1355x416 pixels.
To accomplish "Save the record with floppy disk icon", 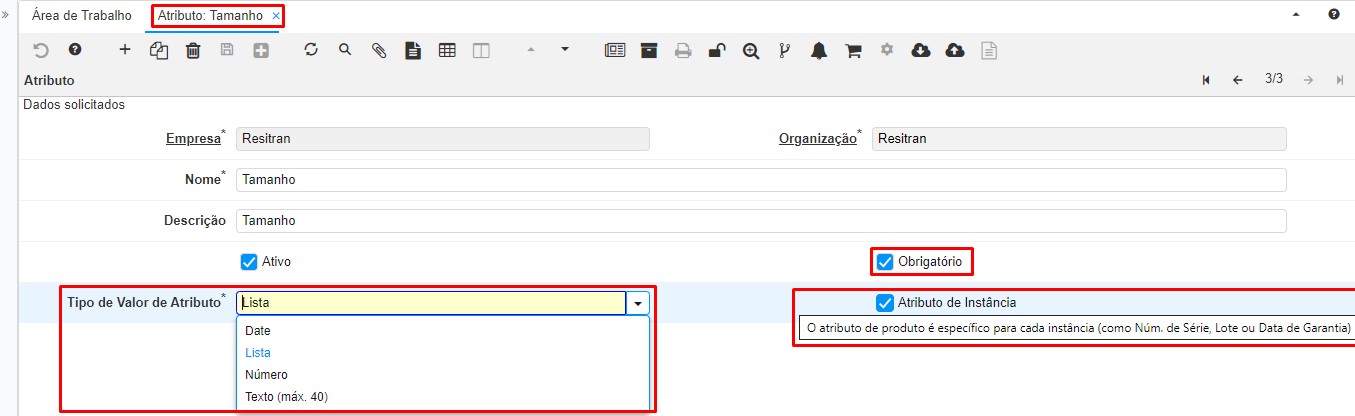I will click(227, 50).
